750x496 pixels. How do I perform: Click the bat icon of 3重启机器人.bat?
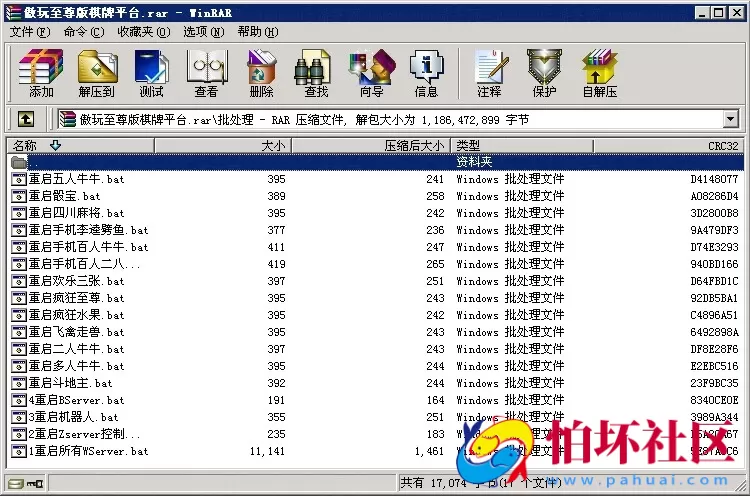click(x=19, y=417)
